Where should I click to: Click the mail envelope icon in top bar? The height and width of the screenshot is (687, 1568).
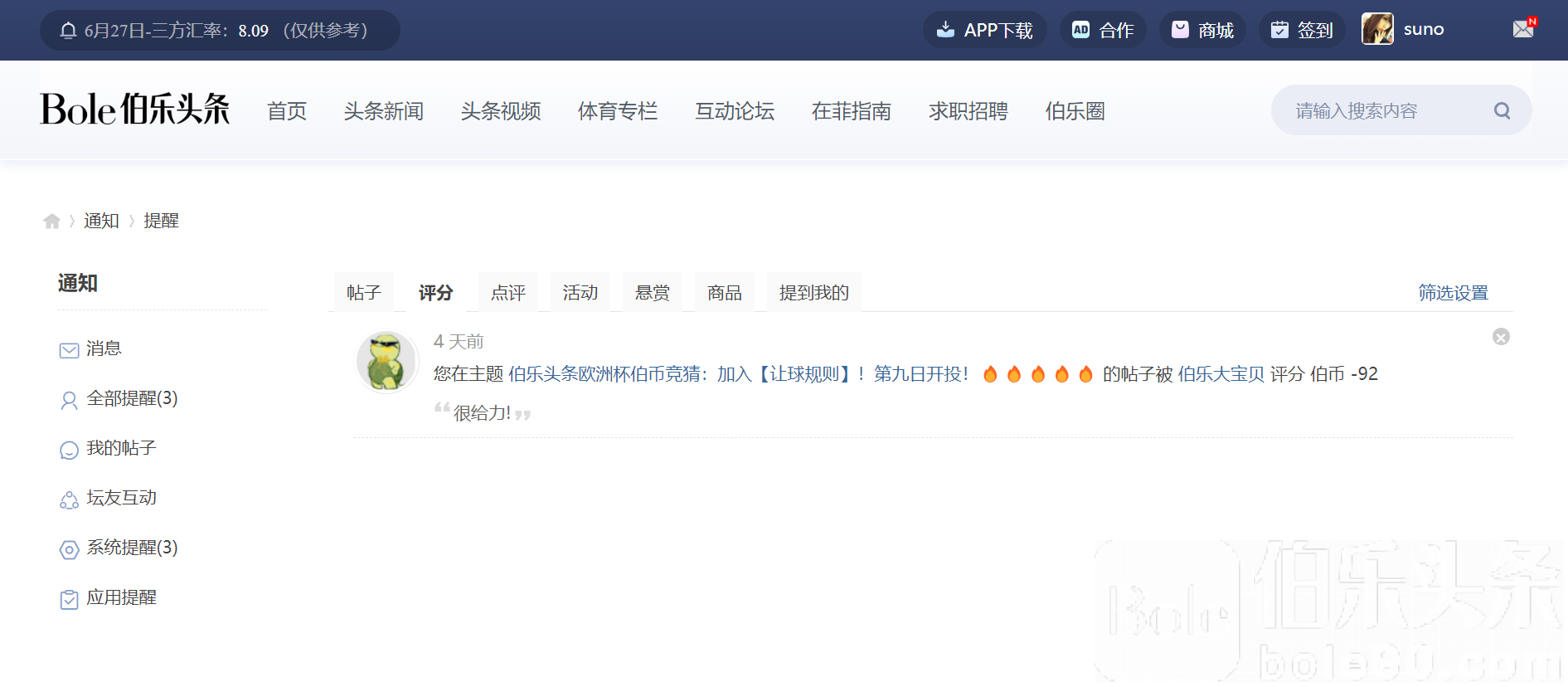pyautogui.click(x=1523, y=30)
